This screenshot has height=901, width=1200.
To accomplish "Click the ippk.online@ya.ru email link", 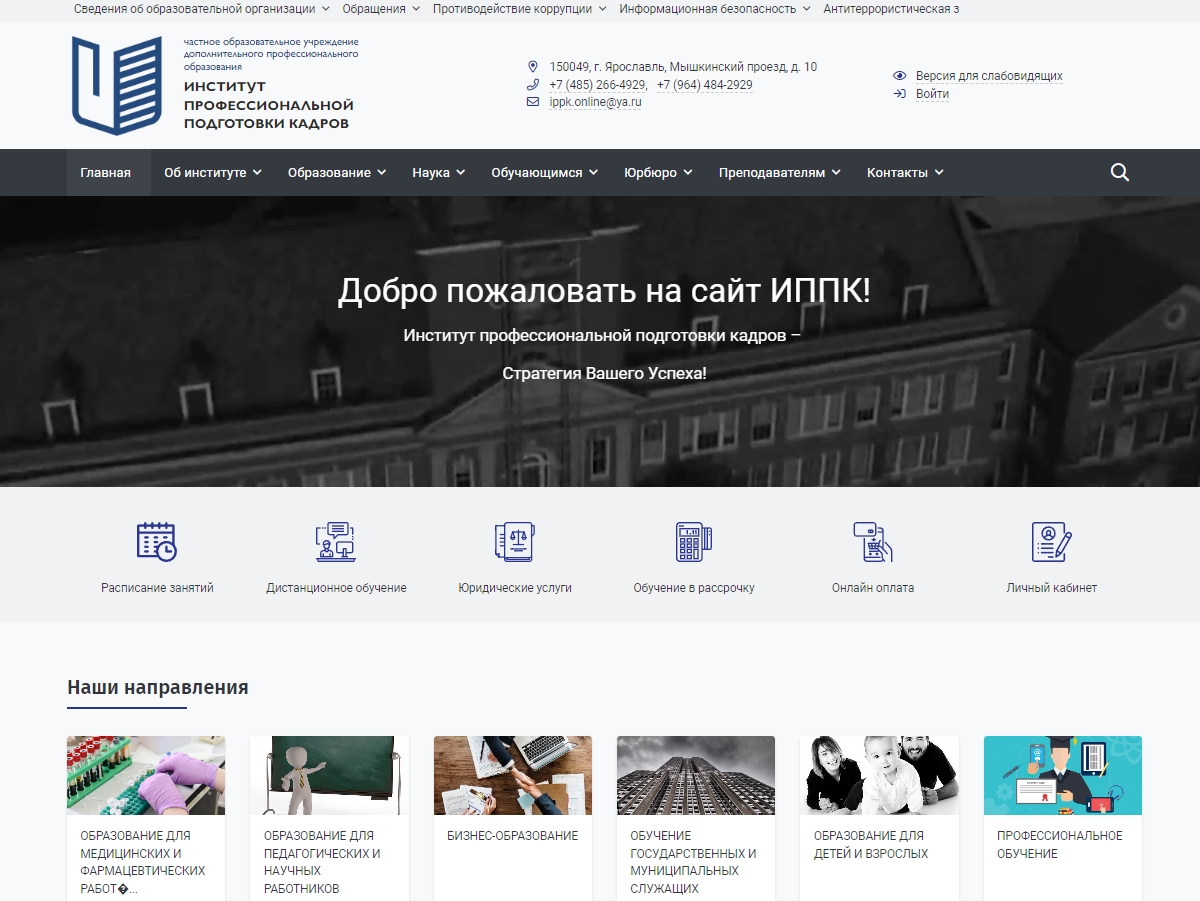I will 595,102.
